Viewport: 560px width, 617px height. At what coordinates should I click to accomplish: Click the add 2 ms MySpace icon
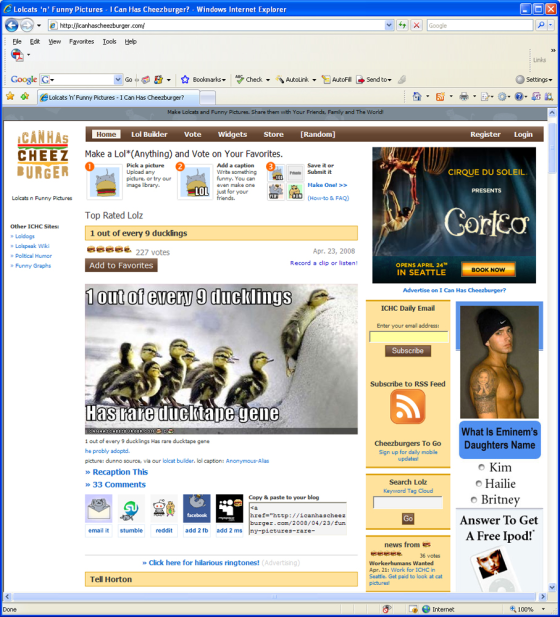[229, 509]
